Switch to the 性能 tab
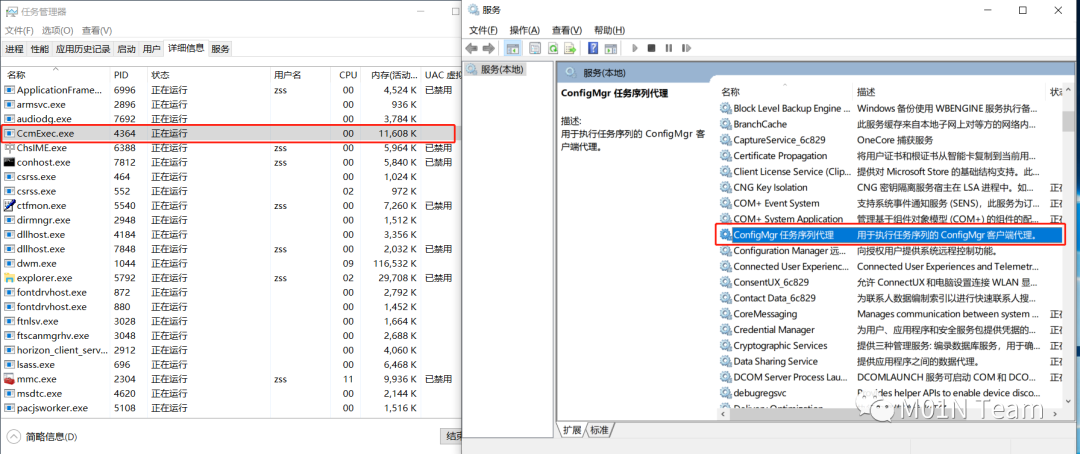1080x454 pixels. 40,49
